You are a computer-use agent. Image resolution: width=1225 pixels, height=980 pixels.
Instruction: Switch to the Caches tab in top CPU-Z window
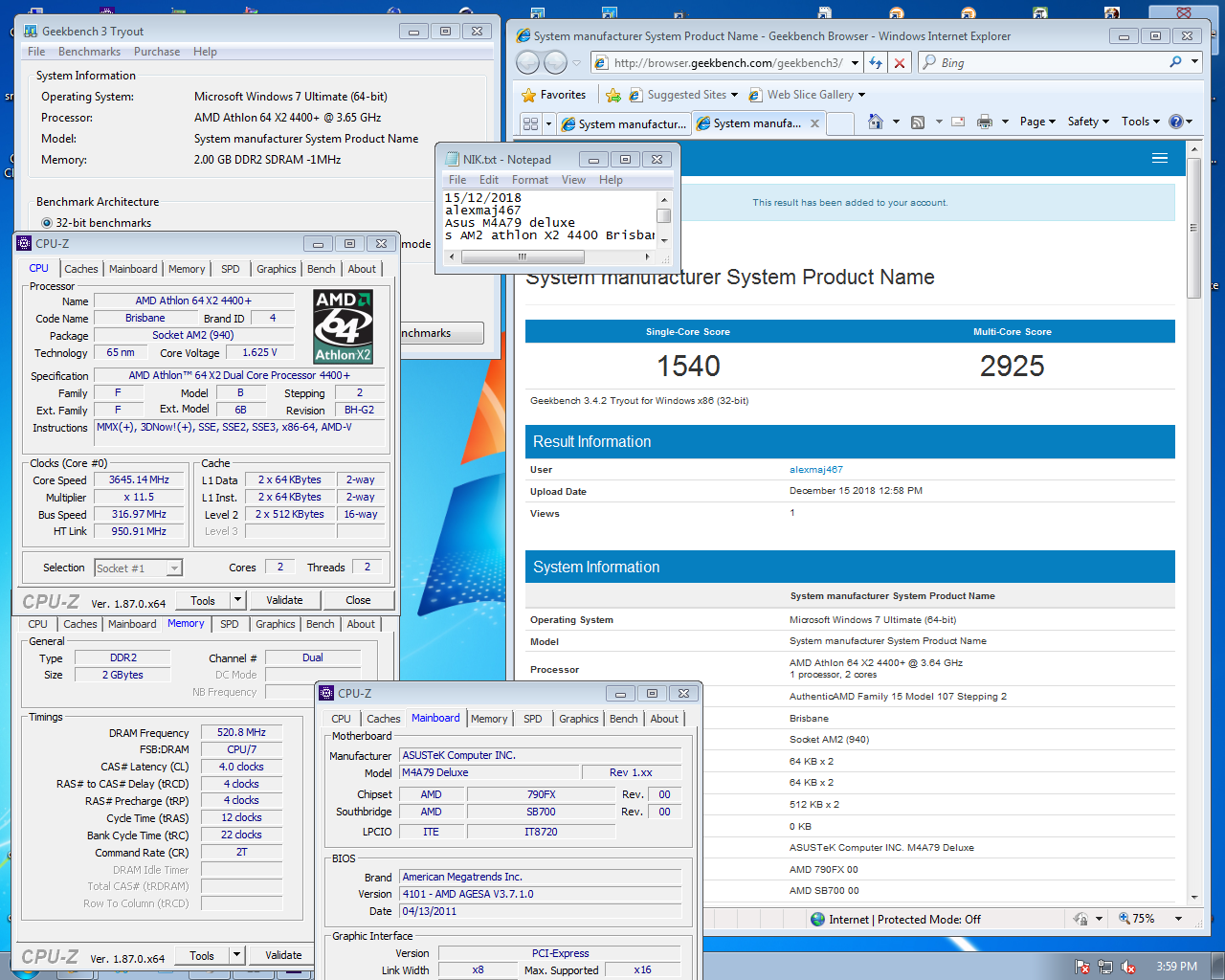tap(81, 269)
